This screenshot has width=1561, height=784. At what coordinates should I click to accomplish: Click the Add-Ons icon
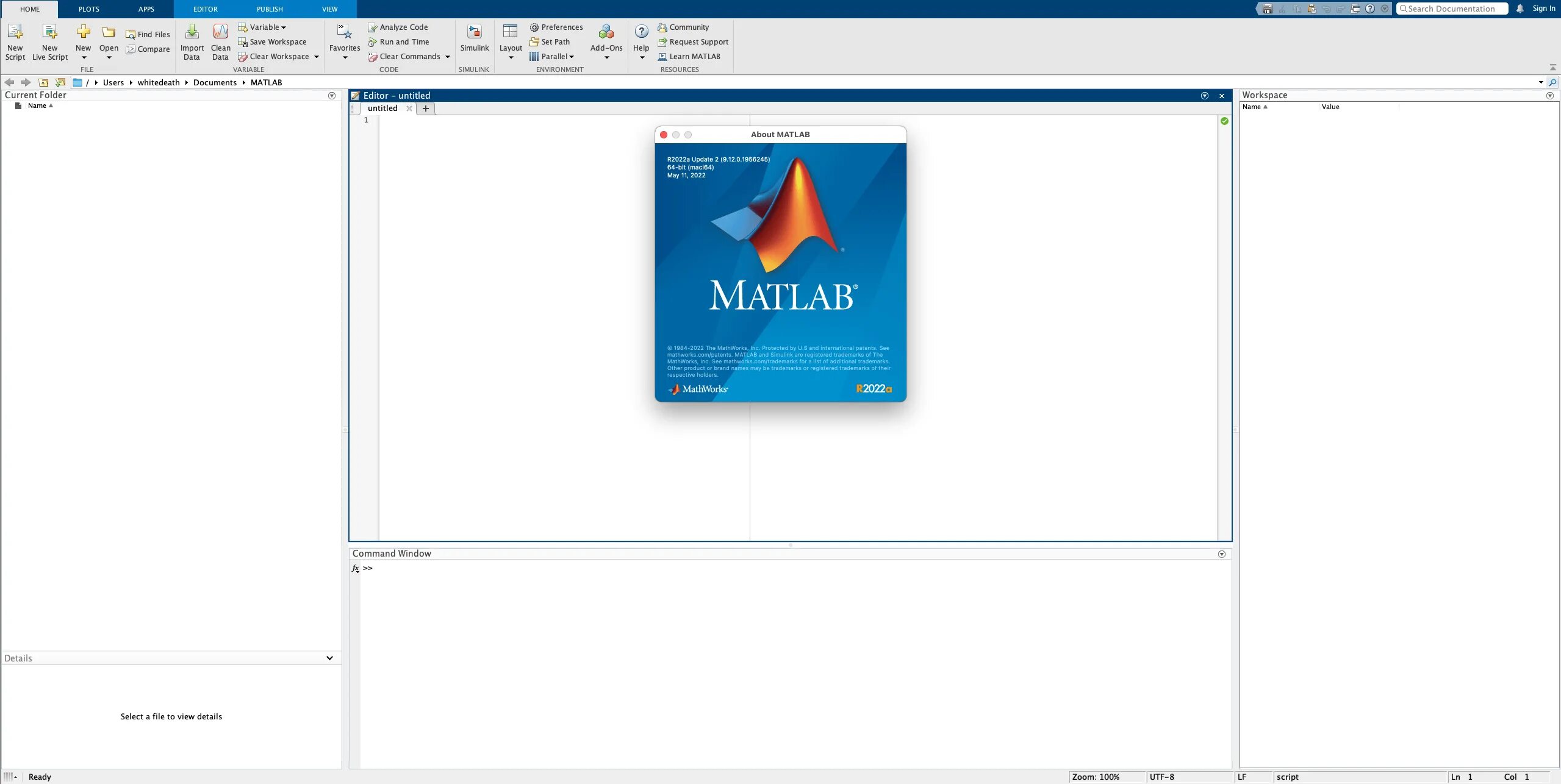coord(606,32)
